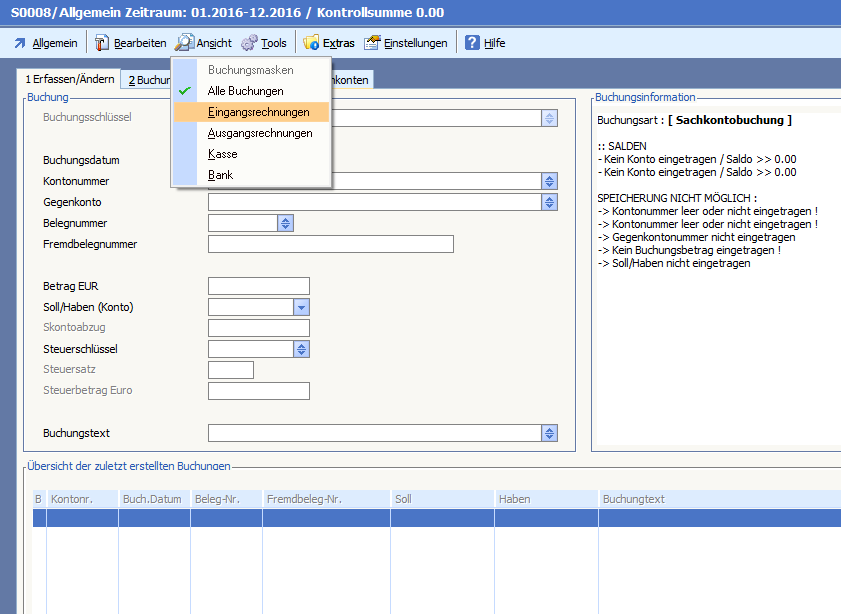841x614 pixels.
Task: Open the Soll/Haben (Konto) dropdown arrow
Action: [x=301, y=307]
